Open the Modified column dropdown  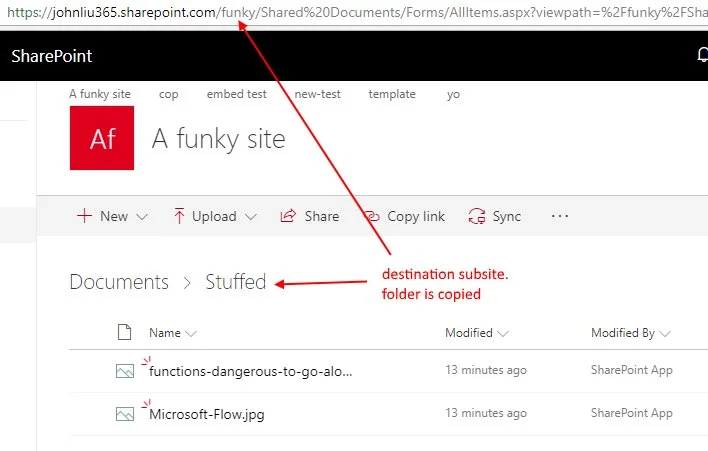pos(503,334)
